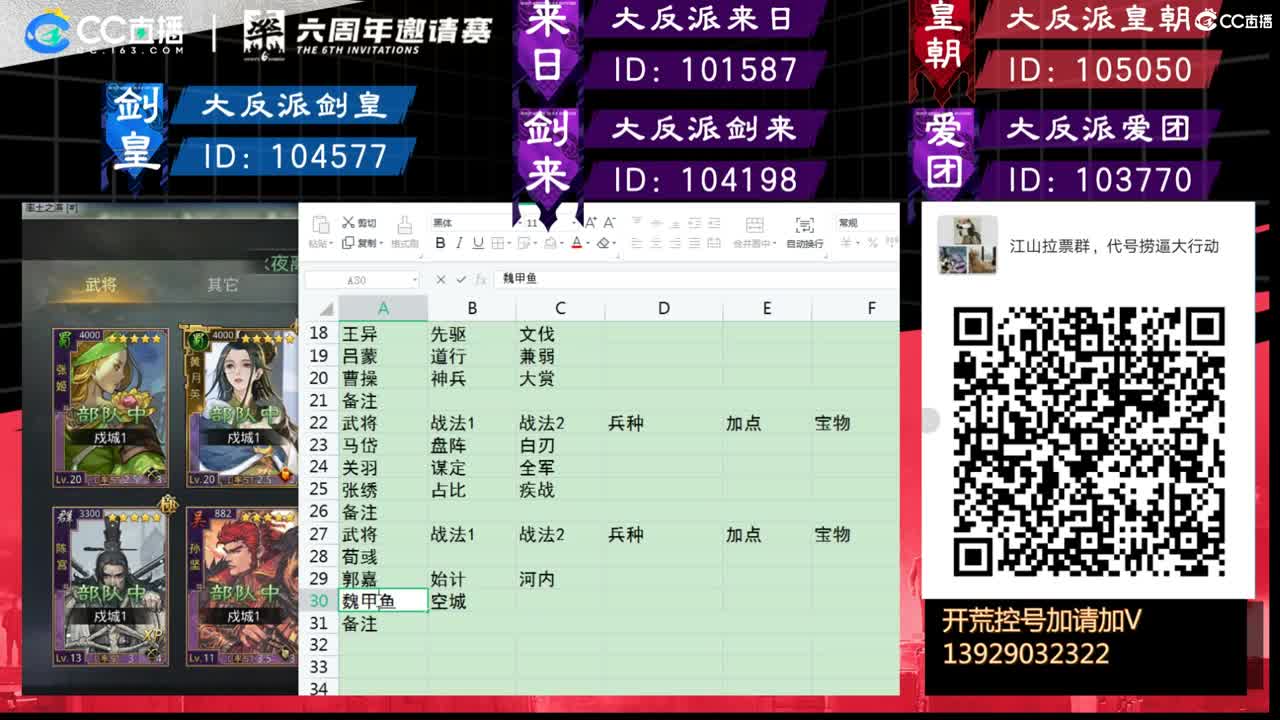The height and width of the screenshot is (720, 1280).
Task: Click cell containing 马岱
Action: click(383, 445)
